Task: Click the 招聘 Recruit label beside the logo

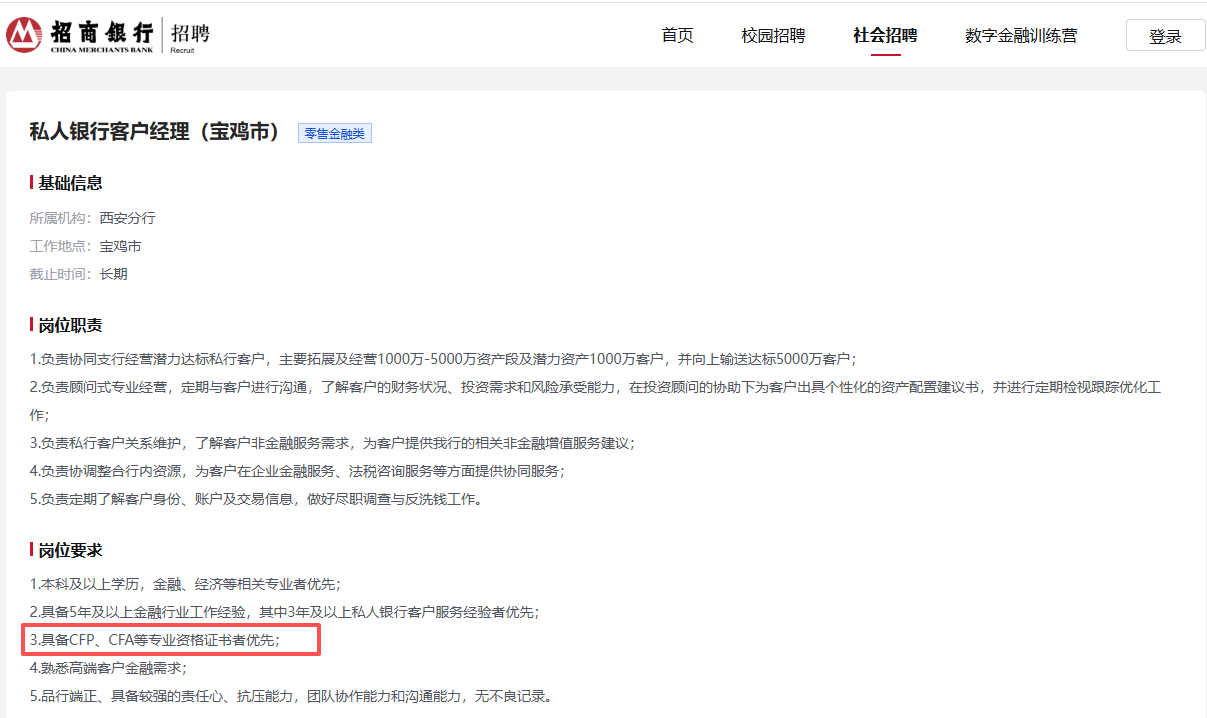Action: (x=190, y=35)
